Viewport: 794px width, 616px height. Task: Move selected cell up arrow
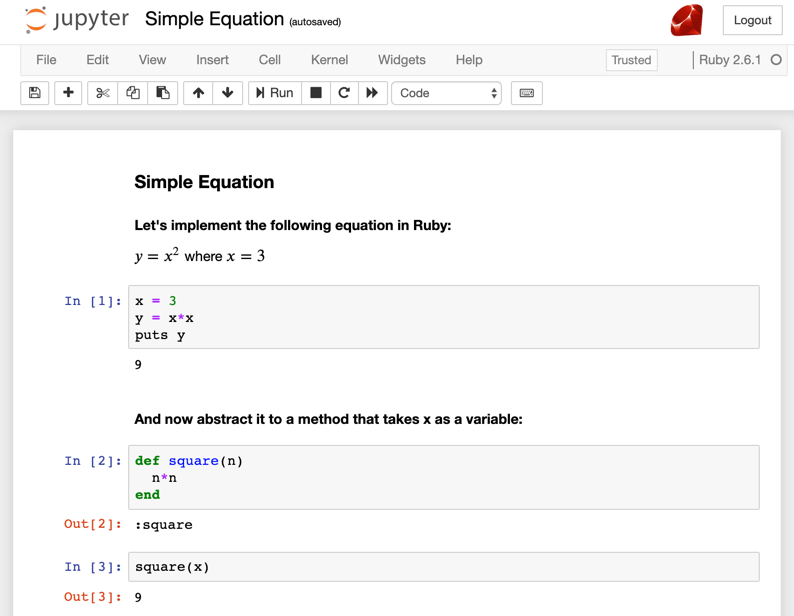(x=198, y=93)
